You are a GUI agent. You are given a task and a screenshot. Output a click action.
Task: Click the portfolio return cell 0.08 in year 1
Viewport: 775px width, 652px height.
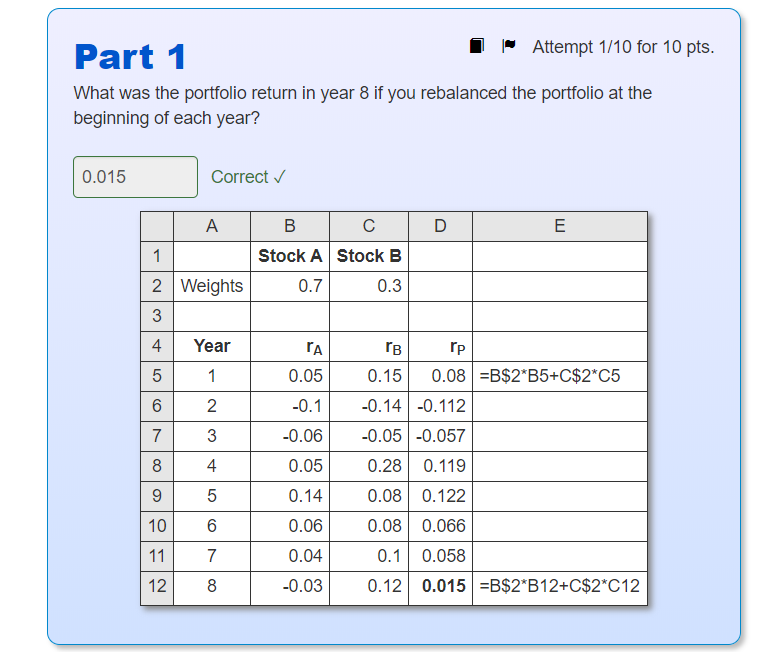[440, 377]
